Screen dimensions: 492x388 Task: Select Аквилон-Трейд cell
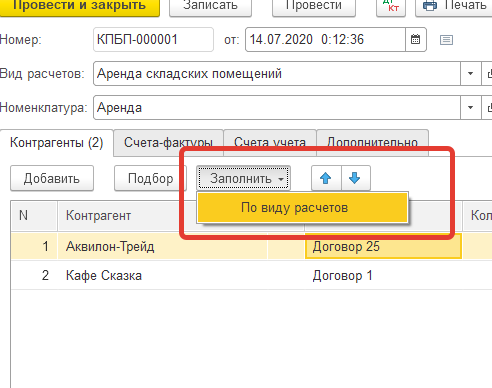tap(162, 247)
